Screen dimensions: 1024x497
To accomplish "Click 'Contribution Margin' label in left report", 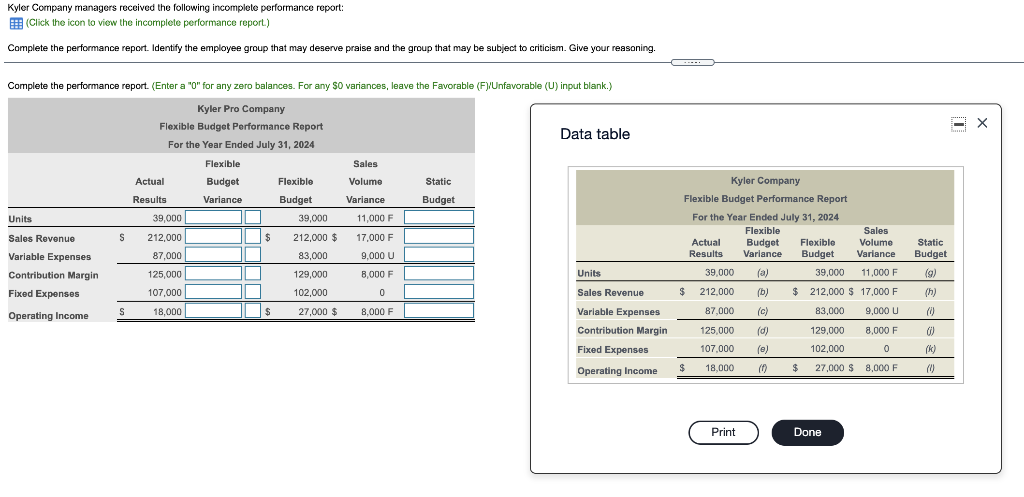I will click(54, 275).
